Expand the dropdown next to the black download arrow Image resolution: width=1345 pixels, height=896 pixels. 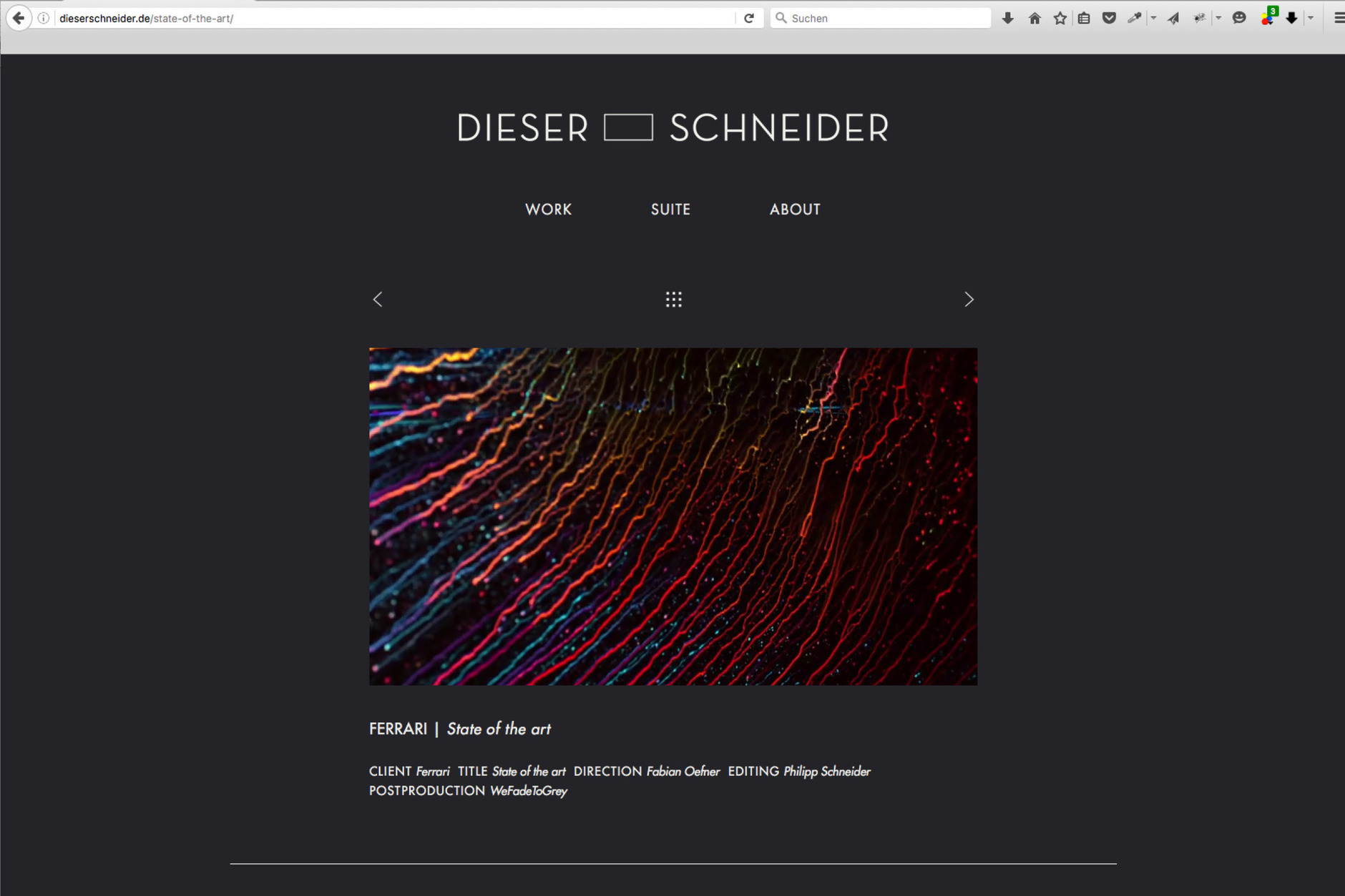(x=1311, y=18)
